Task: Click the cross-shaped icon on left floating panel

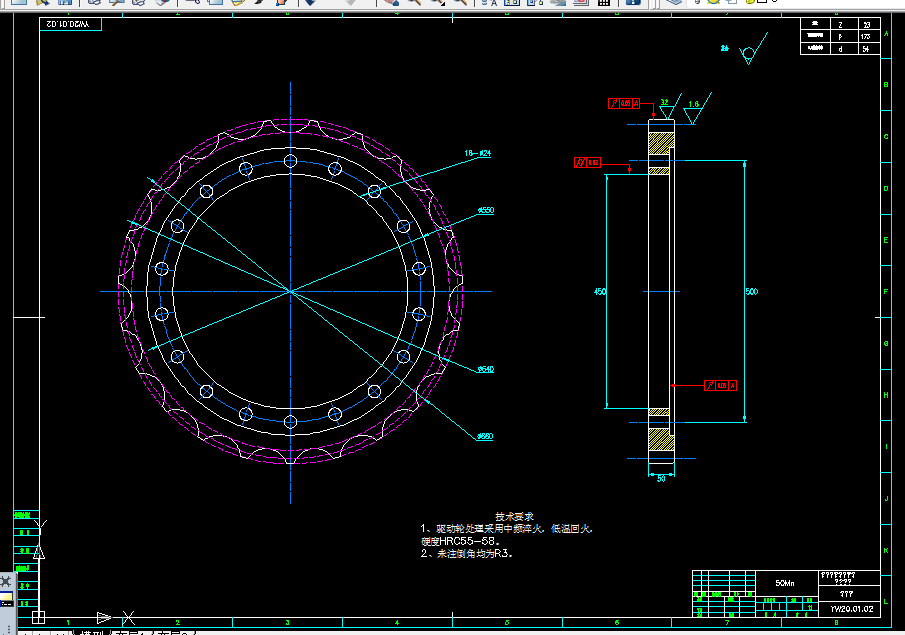Action: [x=5, y=581]
